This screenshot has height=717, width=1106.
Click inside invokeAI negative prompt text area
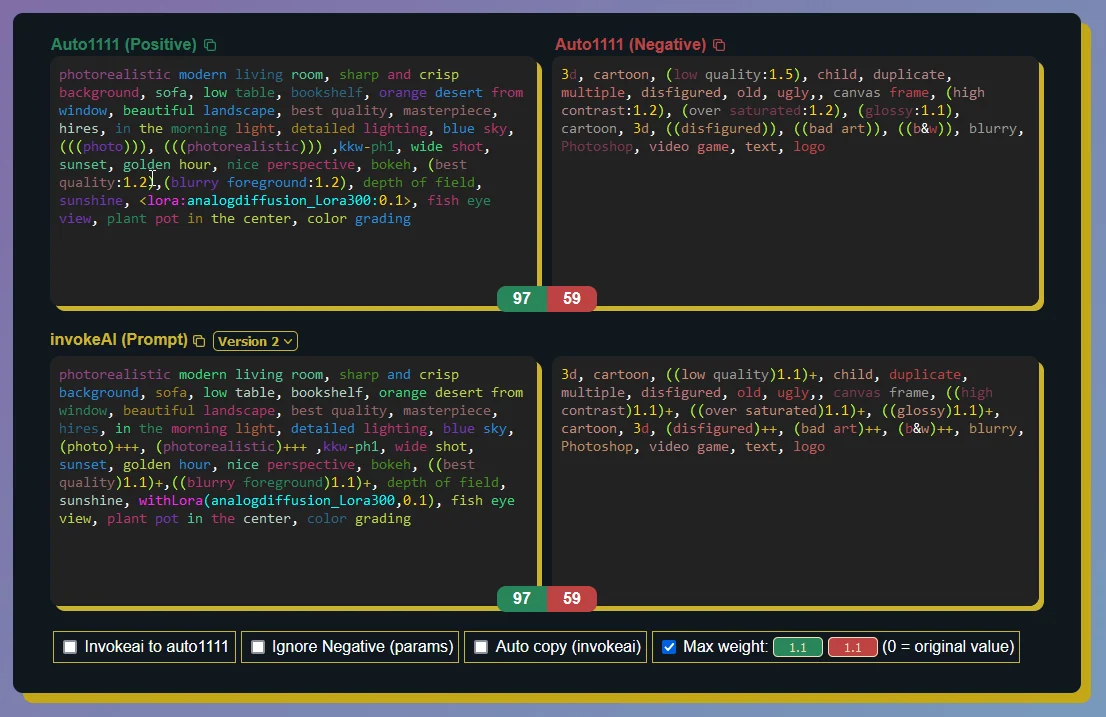[795, 482]
